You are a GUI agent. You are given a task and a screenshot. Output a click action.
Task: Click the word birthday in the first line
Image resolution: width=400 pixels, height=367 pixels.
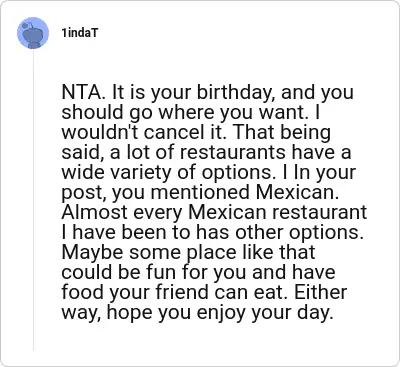(x=236, y=92)
